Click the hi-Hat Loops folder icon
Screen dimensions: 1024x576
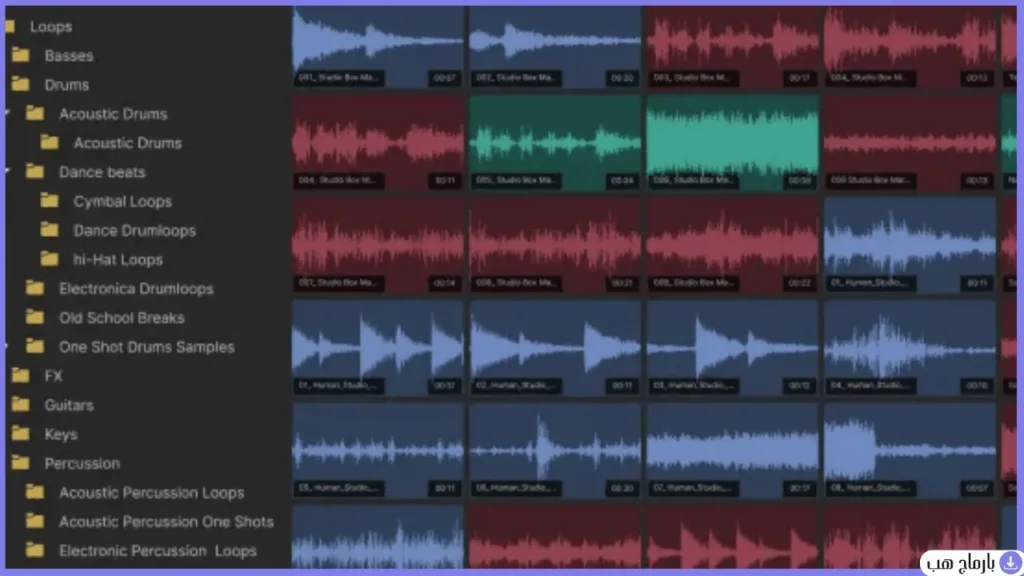(50, 259)
